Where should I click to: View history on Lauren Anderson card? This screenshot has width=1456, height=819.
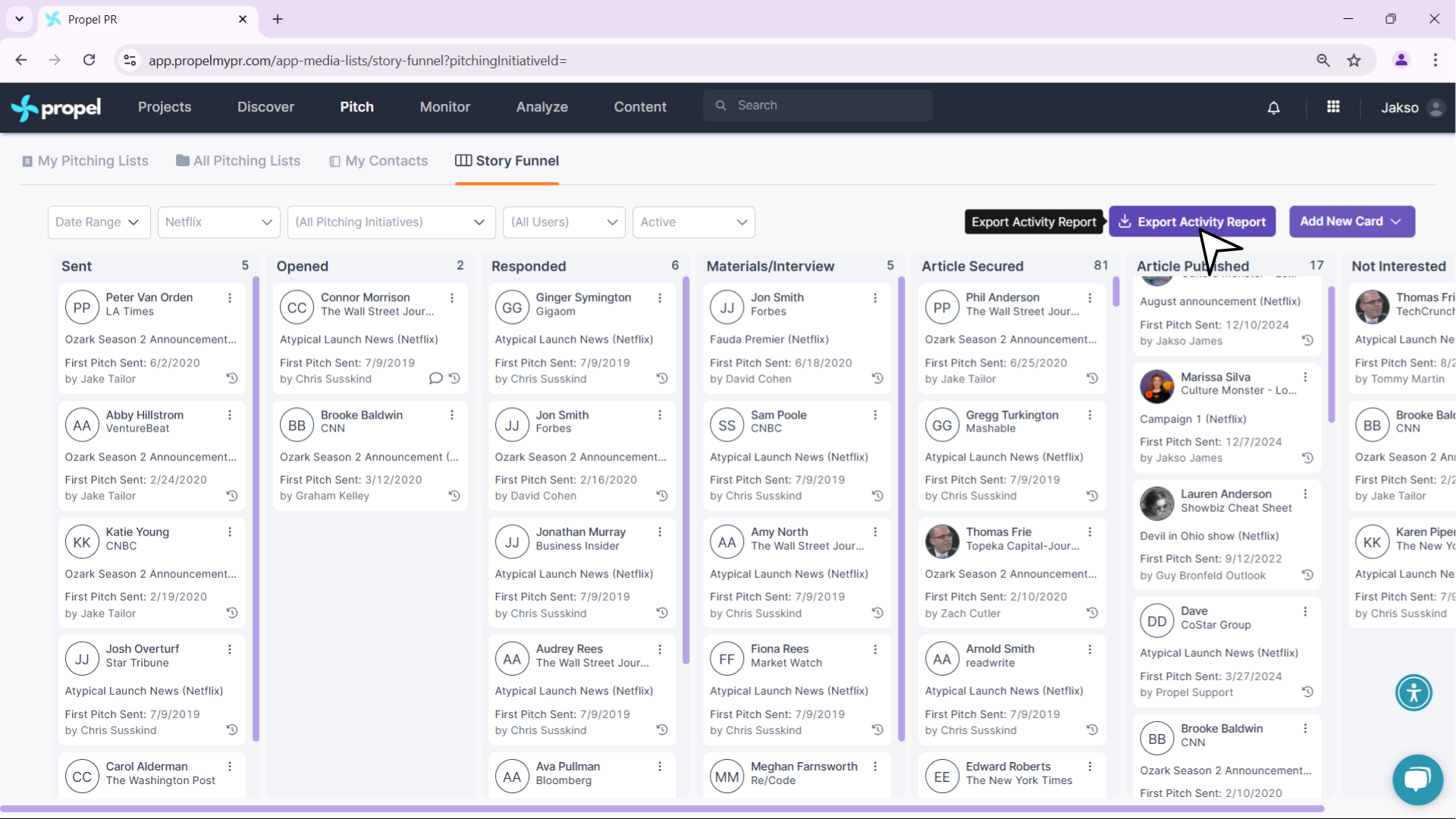pyautogui.click(x=1307, y=576)
